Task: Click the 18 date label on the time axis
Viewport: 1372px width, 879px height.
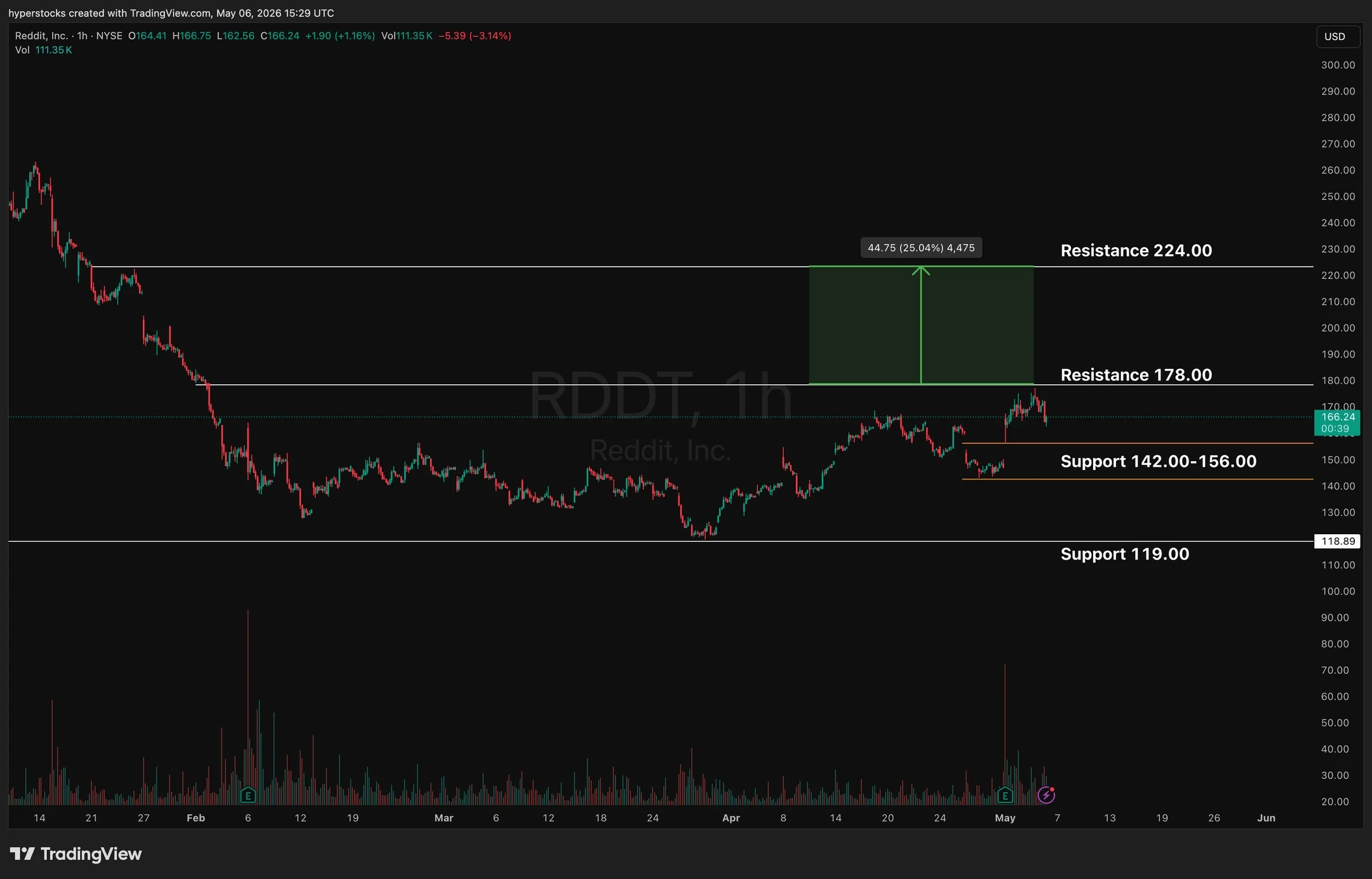Action: coord(601,818)
